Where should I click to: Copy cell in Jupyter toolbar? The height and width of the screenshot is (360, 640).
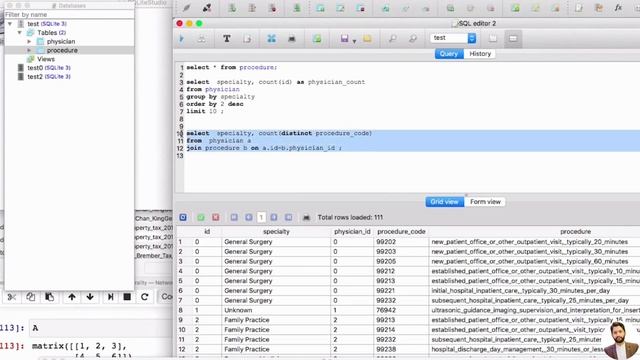[x=31, y=297]
